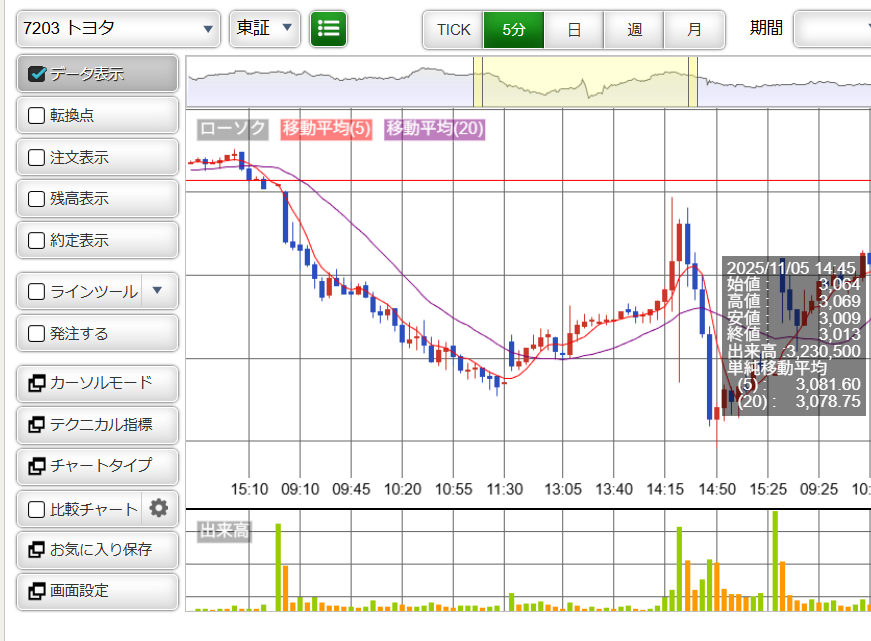Click the お気に入り保存 popup window icon
The image size is (871, 641).
[37, 550]
